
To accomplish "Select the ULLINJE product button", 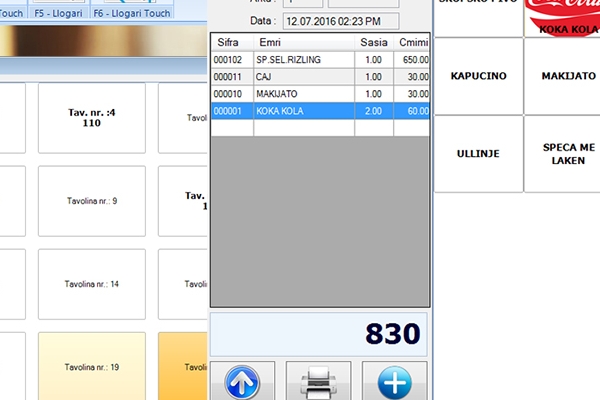I will pos(478,153).
